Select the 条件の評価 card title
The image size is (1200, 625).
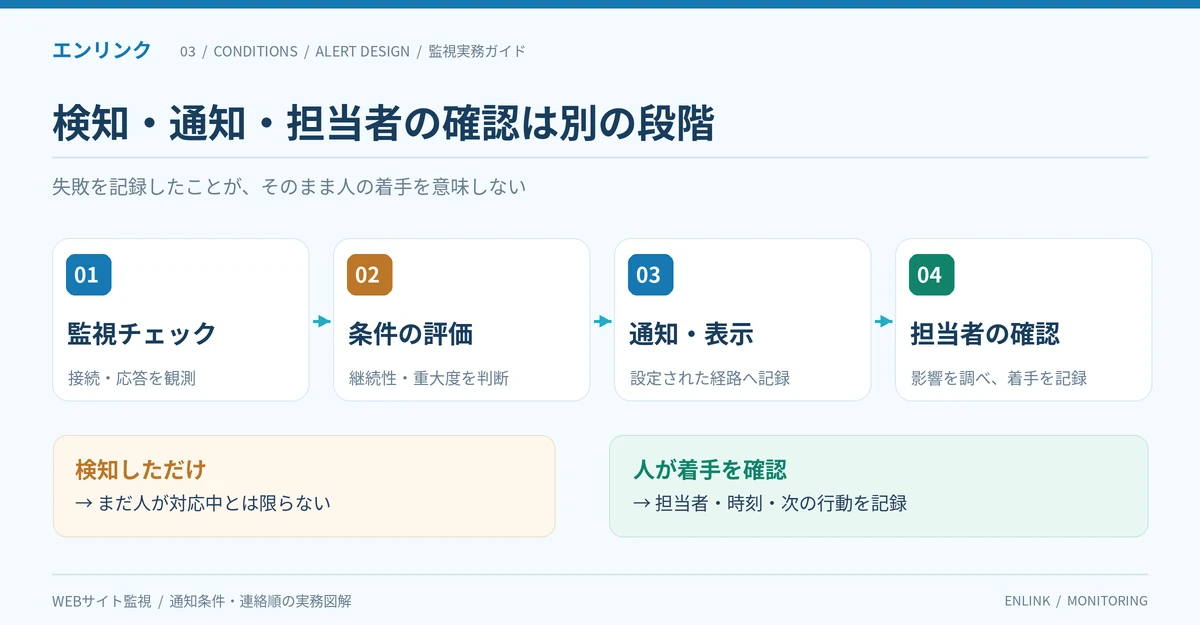pos(410,334)
